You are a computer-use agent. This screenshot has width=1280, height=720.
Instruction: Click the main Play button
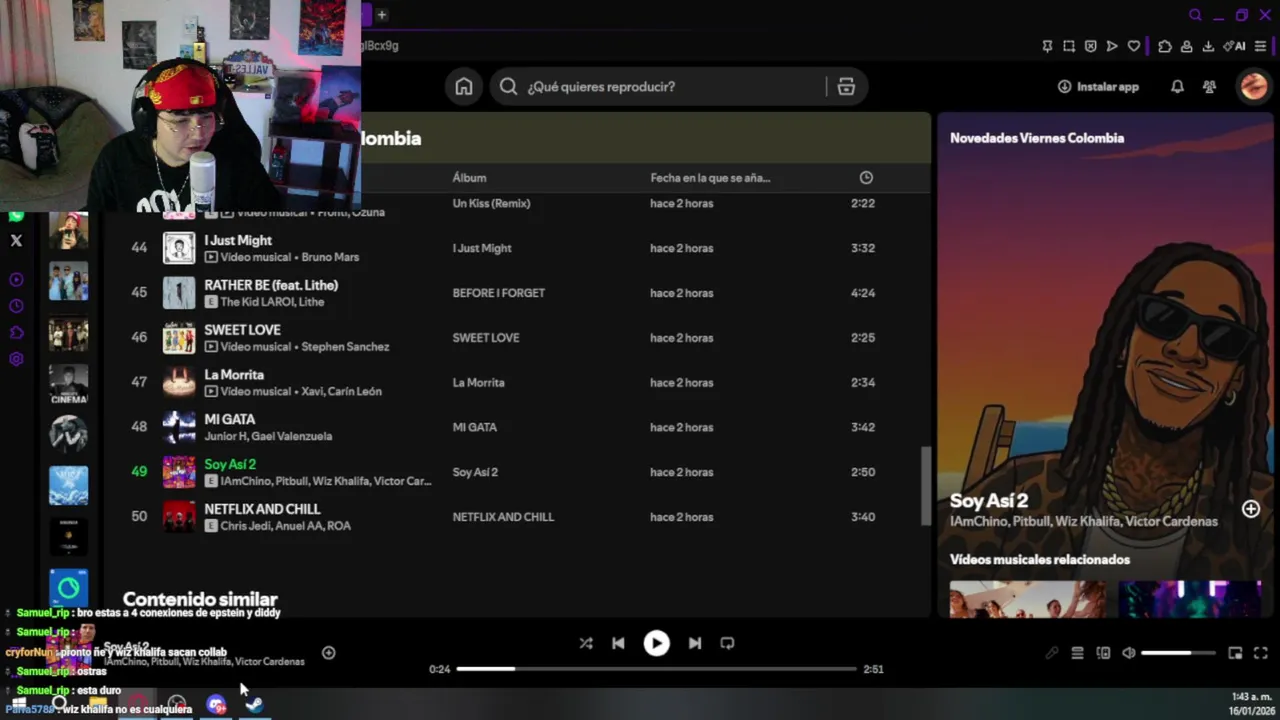click(x=656, y=643)
